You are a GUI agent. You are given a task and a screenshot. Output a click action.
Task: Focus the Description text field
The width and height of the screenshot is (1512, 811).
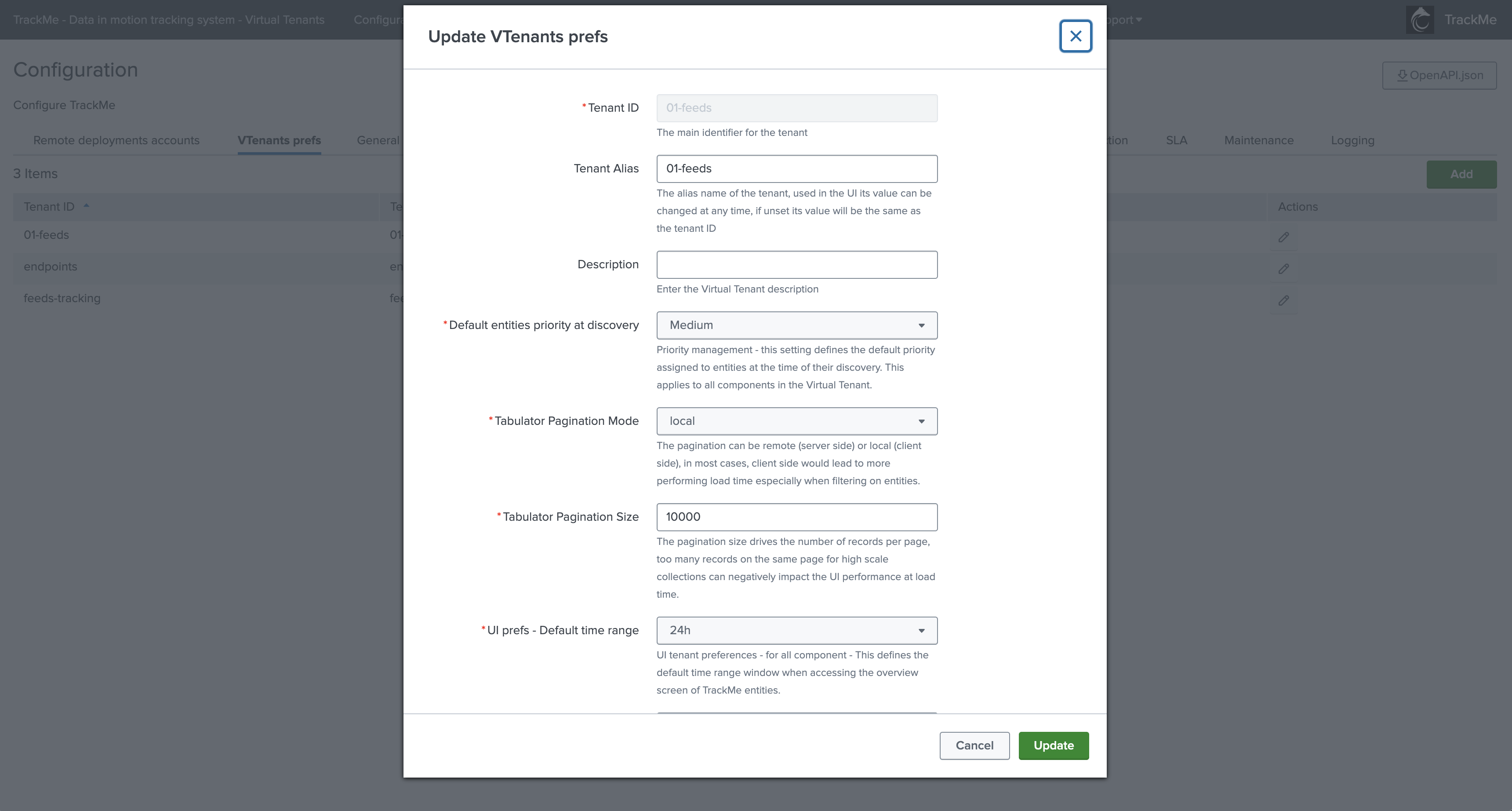(x=796, y=265)
